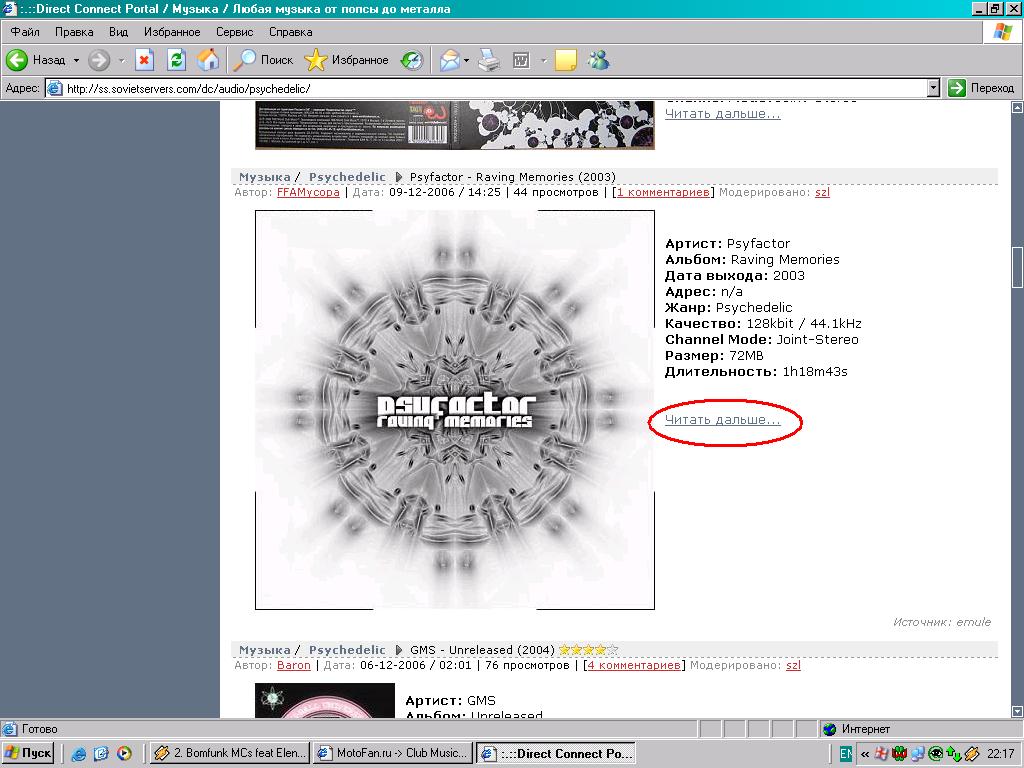Launch Messenger from toolbar people icon

[598, 60]
